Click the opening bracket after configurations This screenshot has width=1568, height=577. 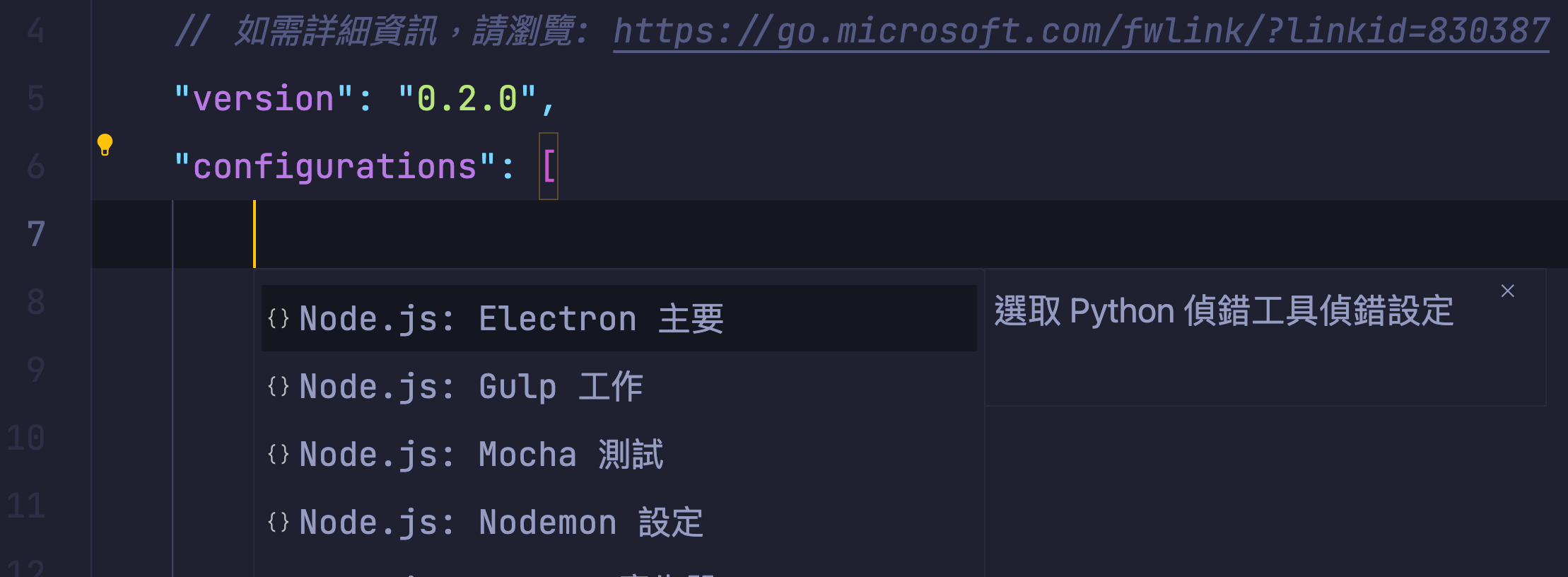coord(550,167)
